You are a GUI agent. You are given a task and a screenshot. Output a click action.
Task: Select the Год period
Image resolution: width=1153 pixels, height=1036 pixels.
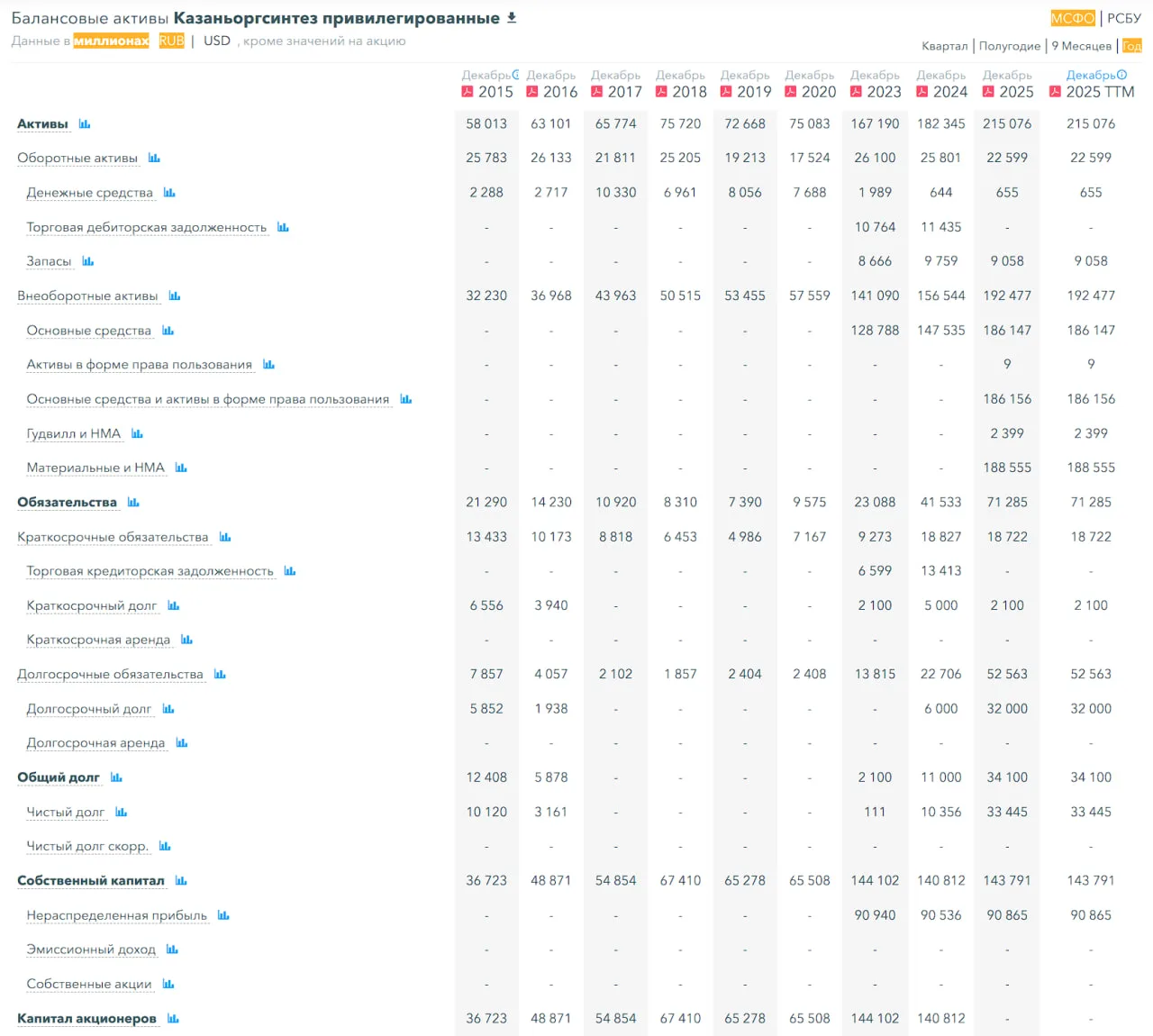click(x=1132, y=46)
